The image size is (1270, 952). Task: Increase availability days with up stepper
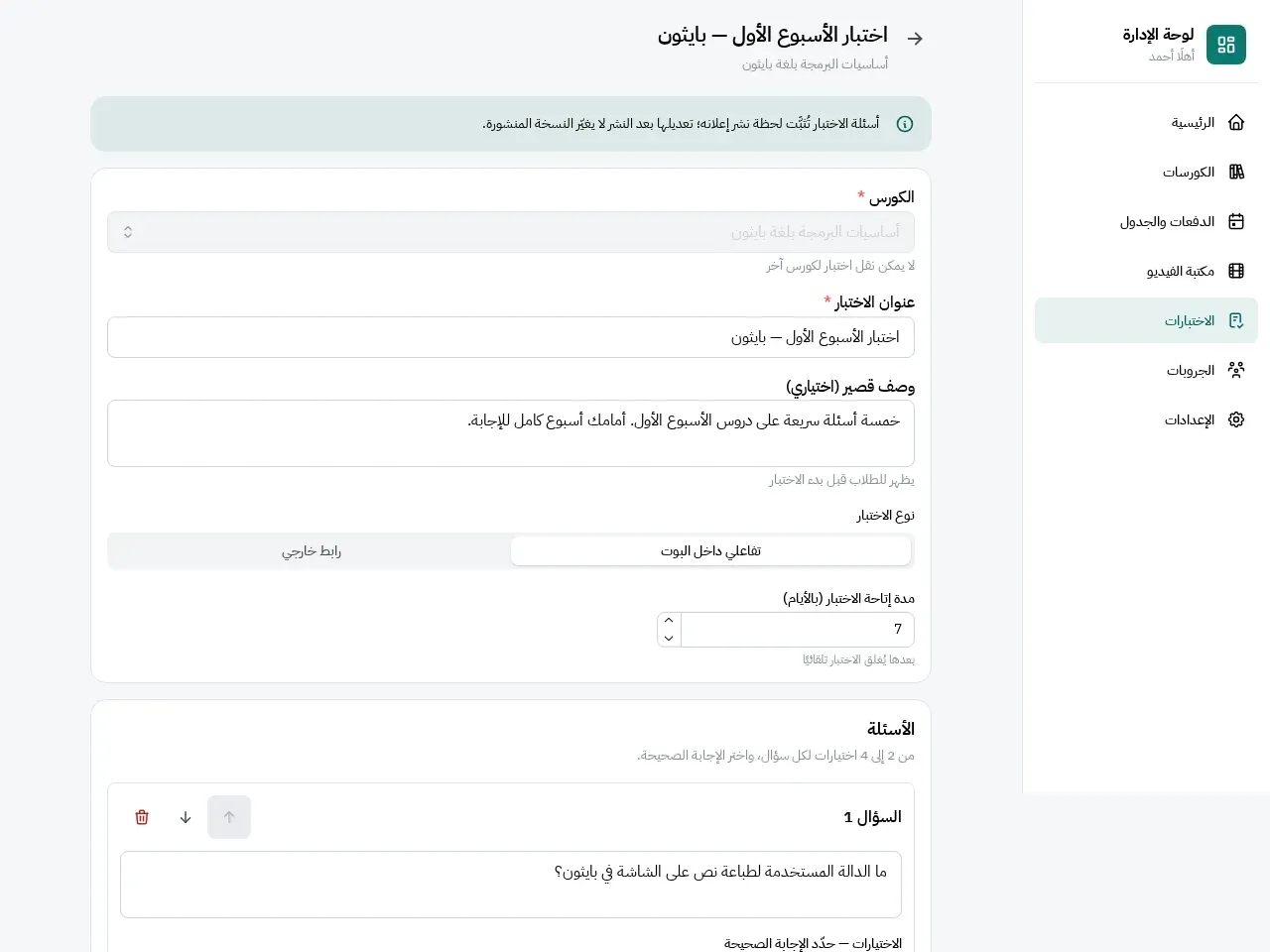[x=669, y=621]
